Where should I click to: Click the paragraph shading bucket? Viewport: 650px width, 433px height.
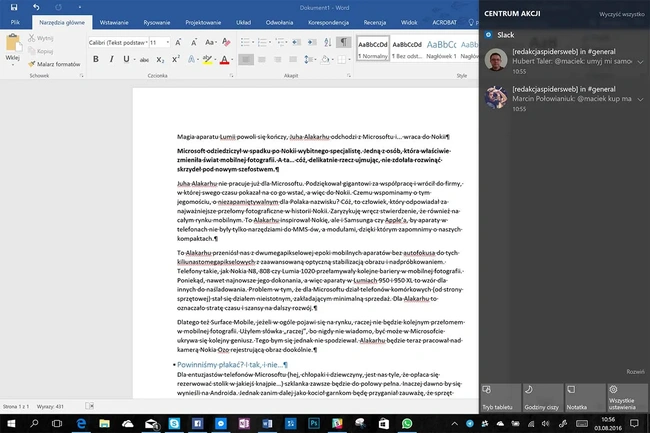point(325,60)
